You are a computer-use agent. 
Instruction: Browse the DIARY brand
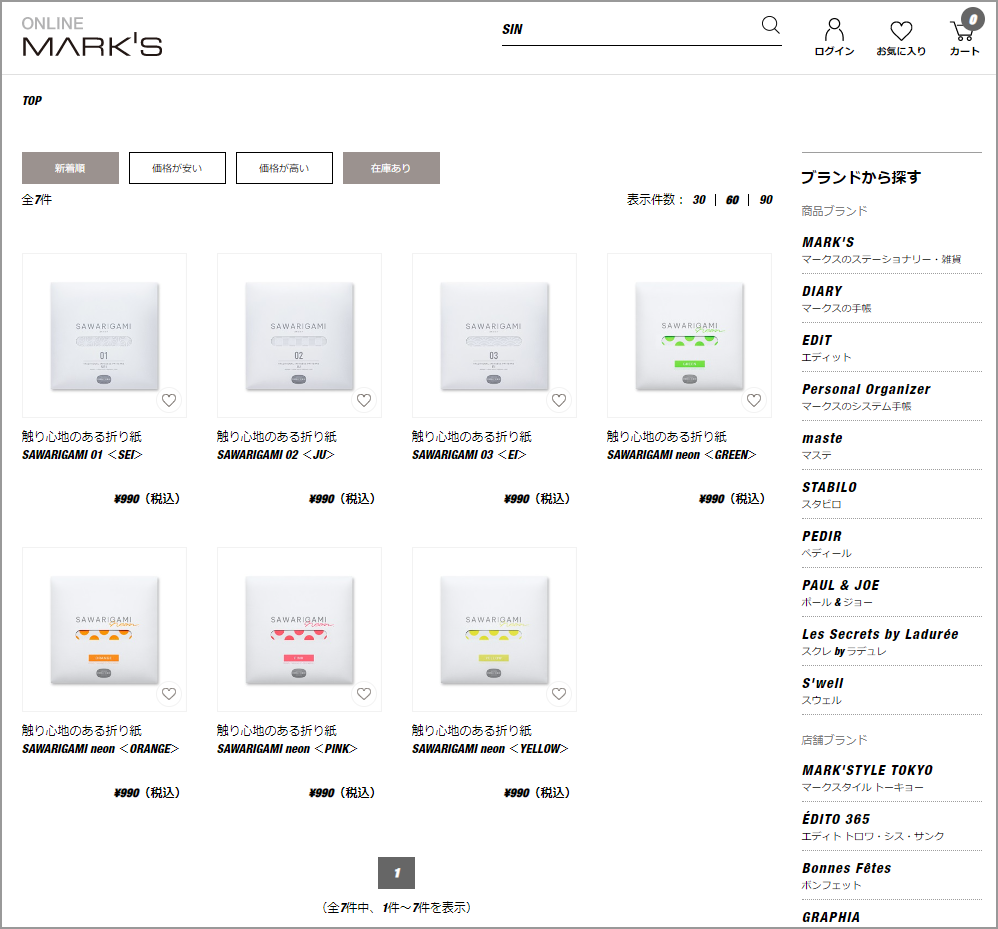click(891, 298)
